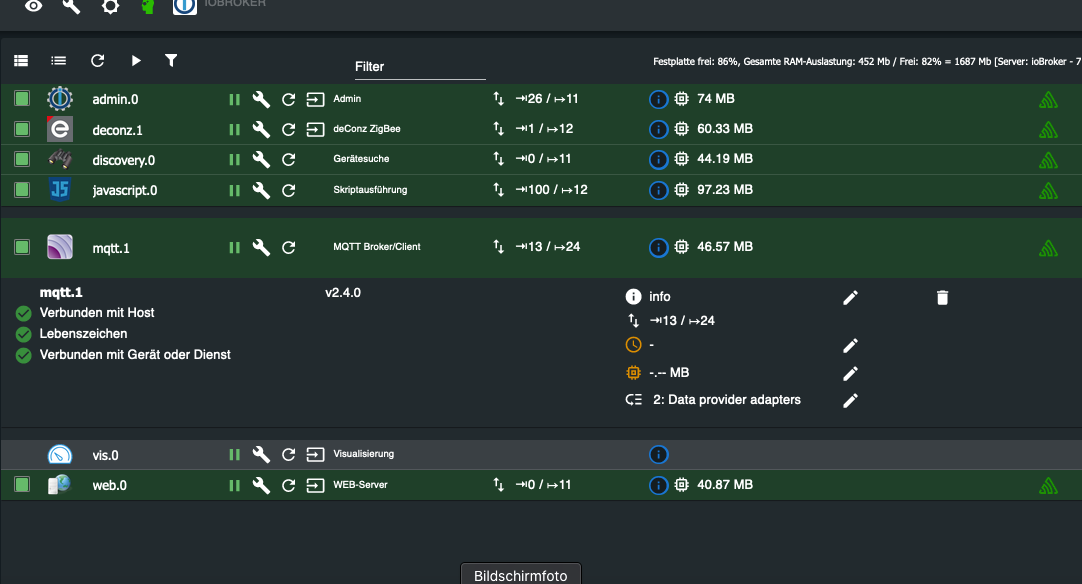Switch to the table list view
The width and height of the screenshot is (1082, 584).
(21, 61)
